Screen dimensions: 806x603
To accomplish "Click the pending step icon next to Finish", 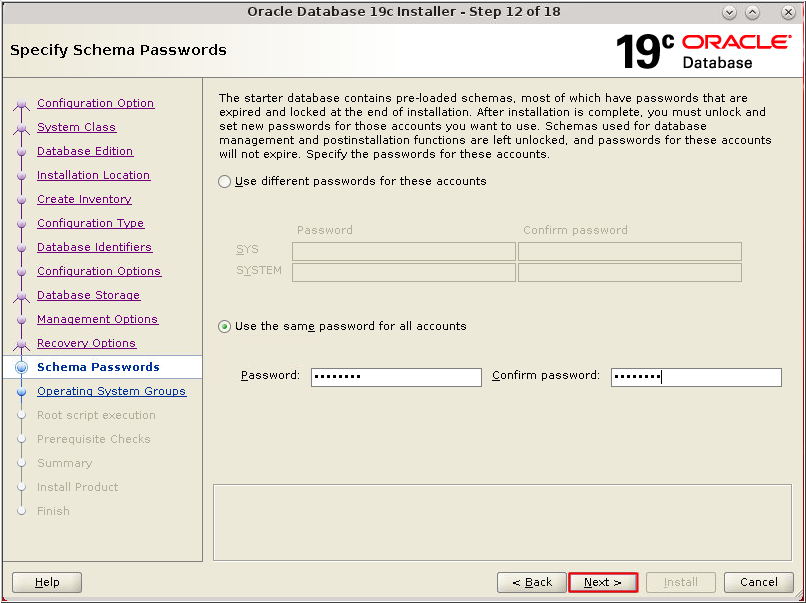I will [x=22, y=511].
